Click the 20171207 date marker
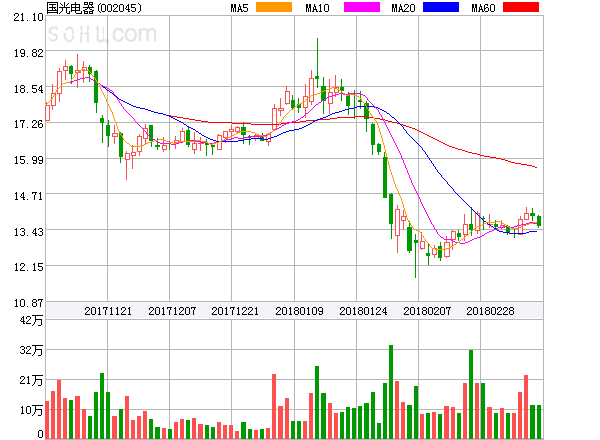 click(x=172, y=311)
